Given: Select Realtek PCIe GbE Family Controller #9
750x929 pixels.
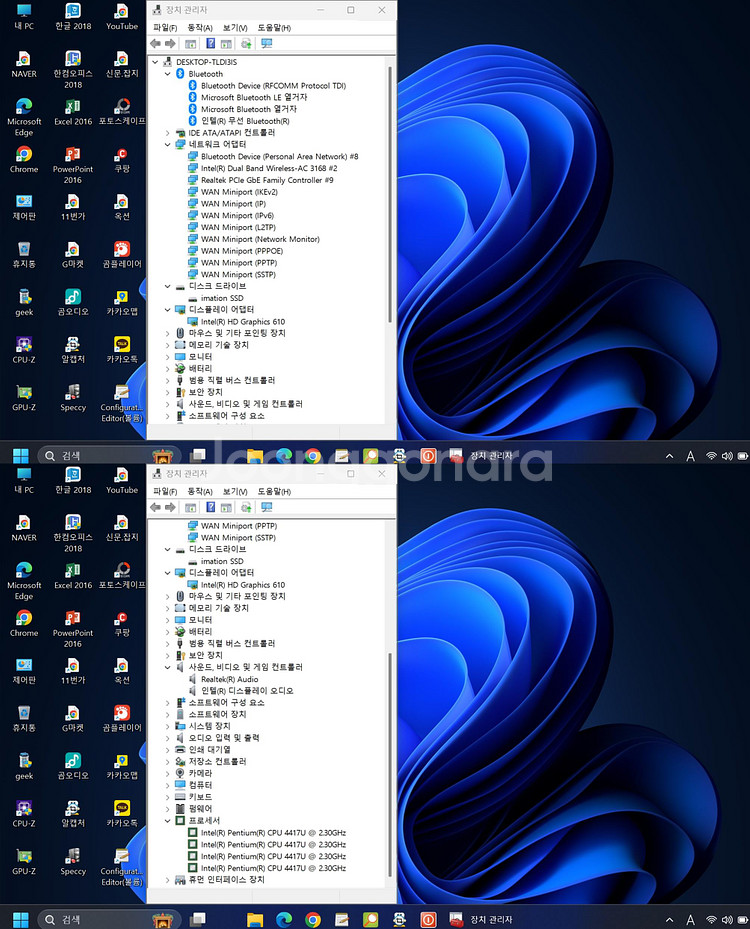Looking at the screenshot, I should (x=267, y=180).
